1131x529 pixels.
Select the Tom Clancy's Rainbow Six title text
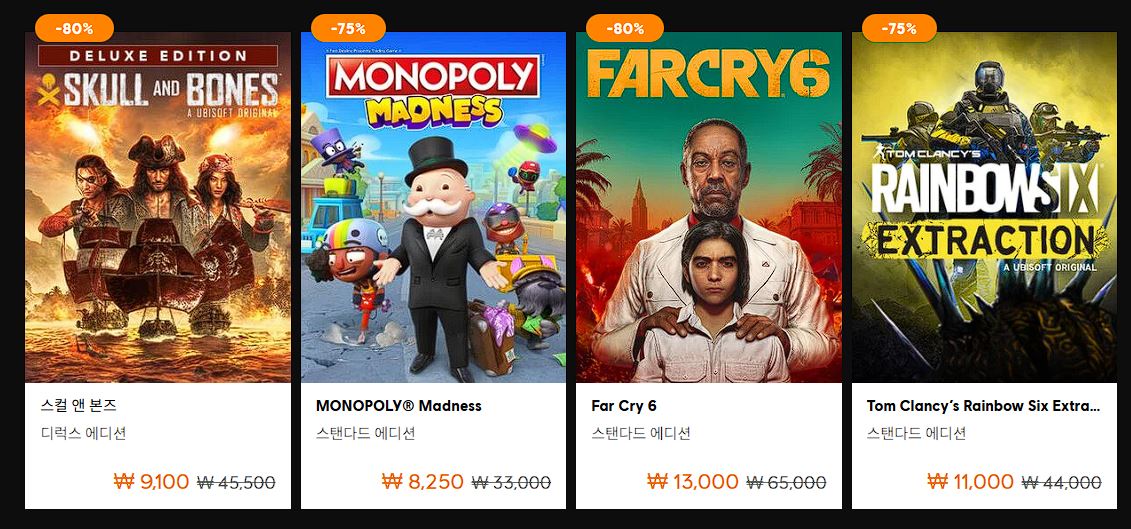click(983, 406)
